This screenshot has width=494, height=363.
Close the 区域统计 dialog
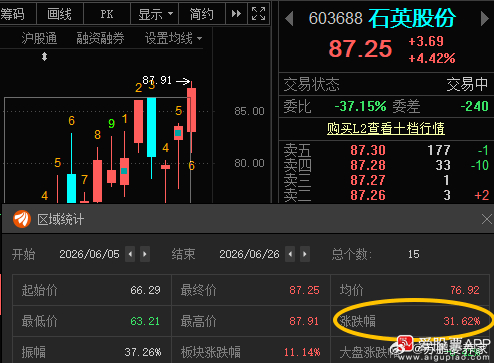[487, 219]
